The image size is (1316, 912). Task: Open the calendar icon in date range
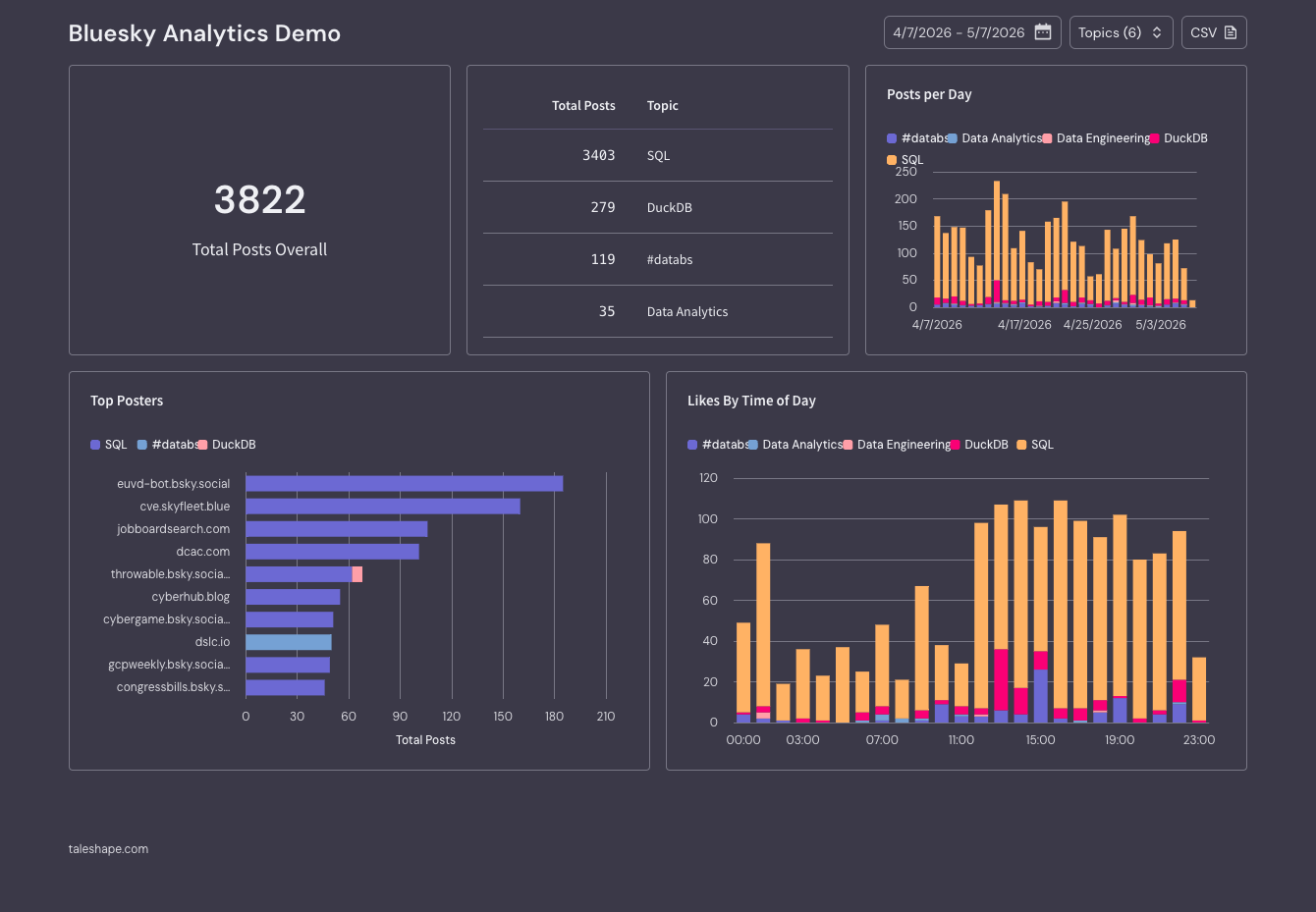tap(1043, 32)
